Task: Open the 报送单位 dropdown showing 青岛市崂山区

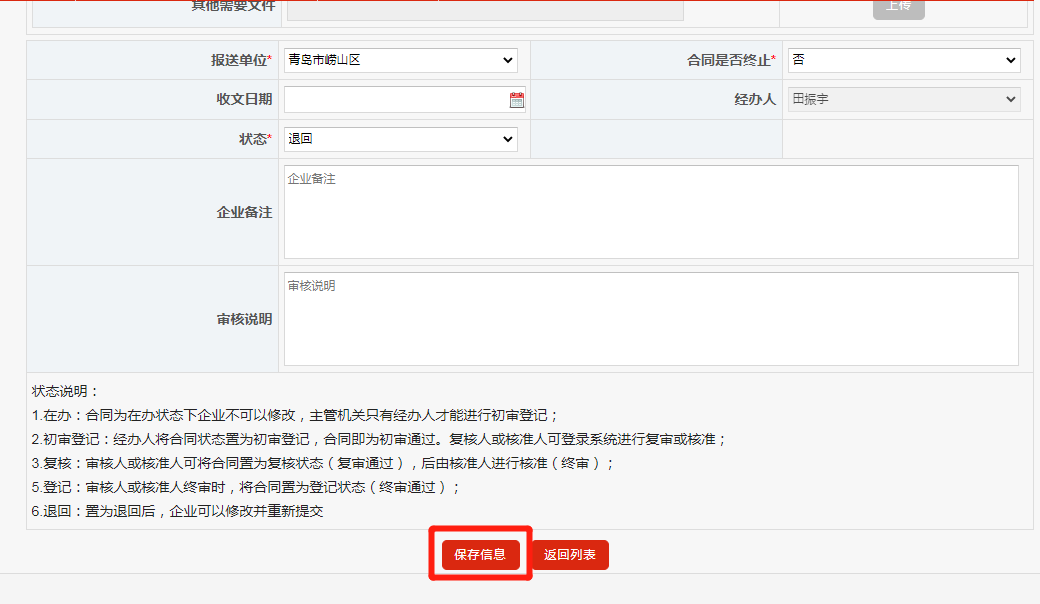Action: pyautogui.click(x=401, y=60)
